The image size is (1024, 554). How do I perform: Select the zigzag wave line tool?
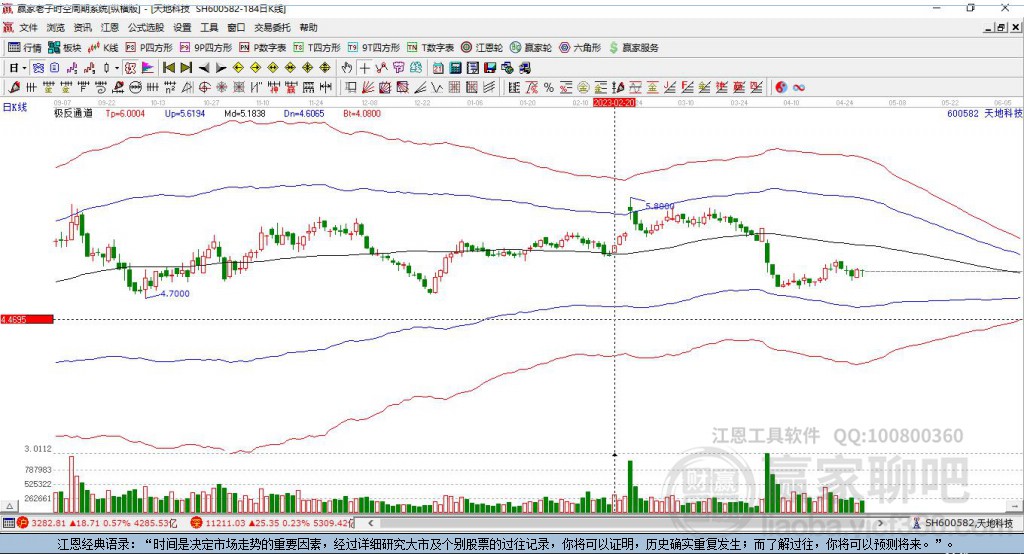click(436, 87)
